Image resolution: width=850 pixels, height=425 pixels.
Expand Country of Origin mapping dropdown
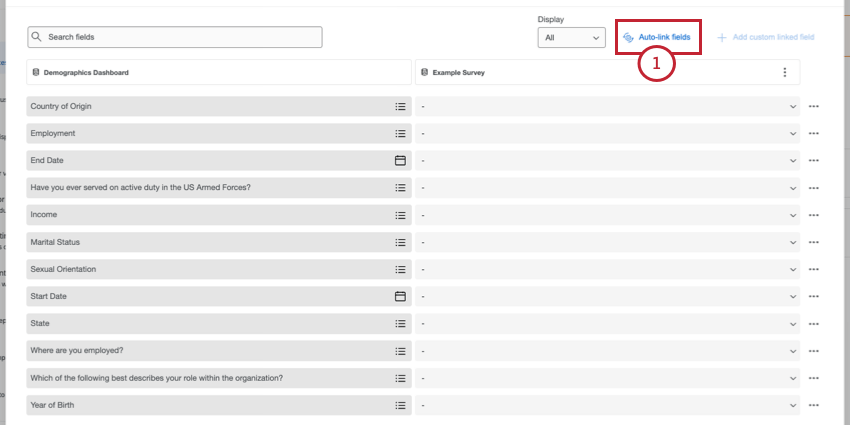(793, 106)
